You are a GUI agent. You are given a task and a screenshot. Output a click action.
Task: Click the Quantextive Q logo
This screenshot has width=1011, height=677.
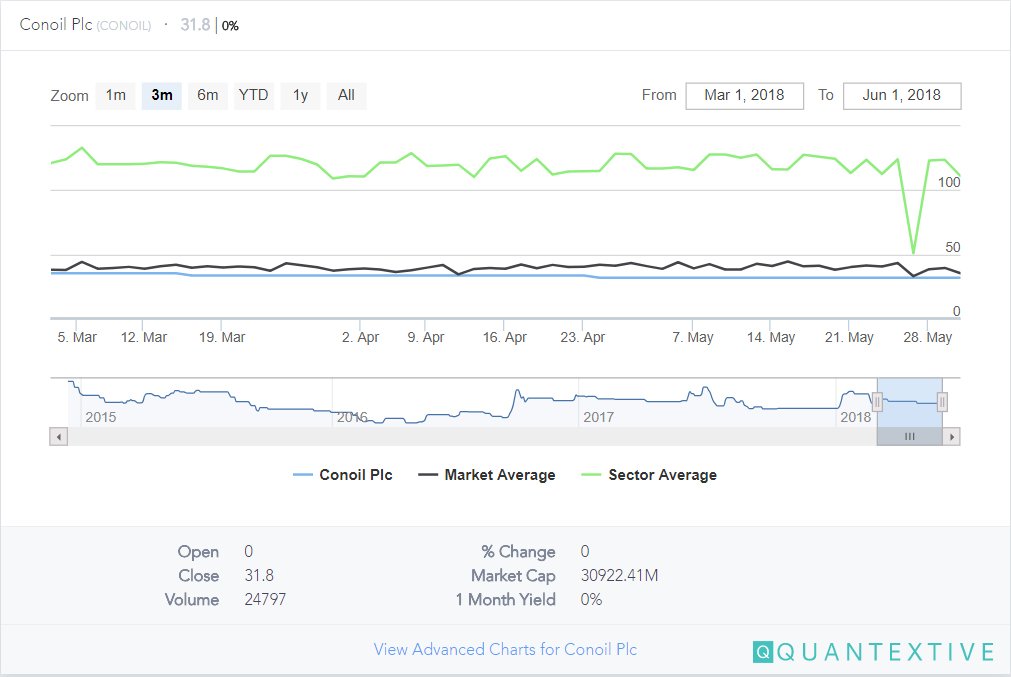(x=761, y=650)
